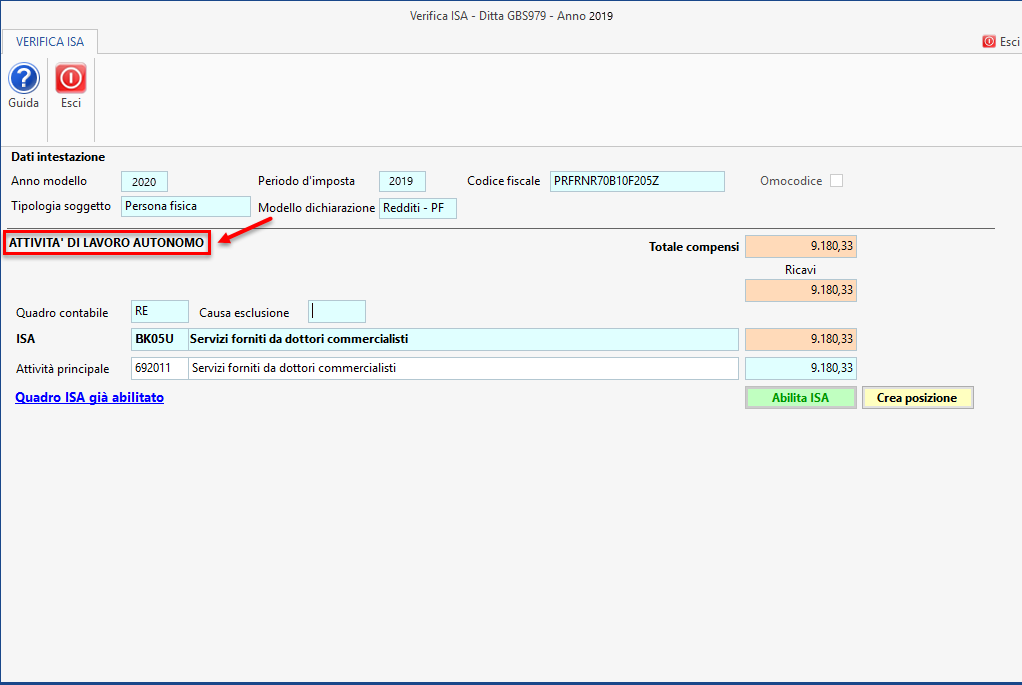This screenshot has height=685, width=1022.
Task: Click Attività principale code 692011
Action: (x=160, y=368)
